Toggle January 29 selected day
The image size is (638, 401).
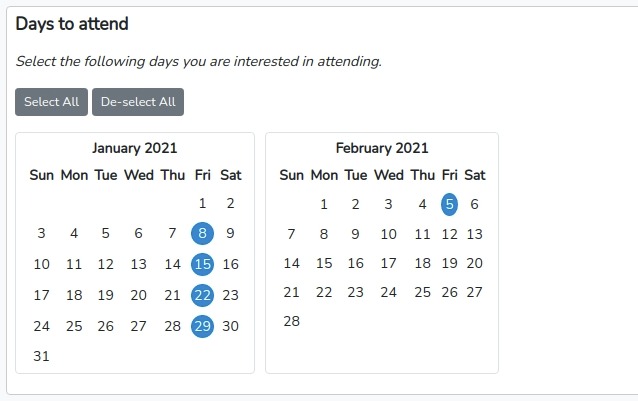click(203, 326)
